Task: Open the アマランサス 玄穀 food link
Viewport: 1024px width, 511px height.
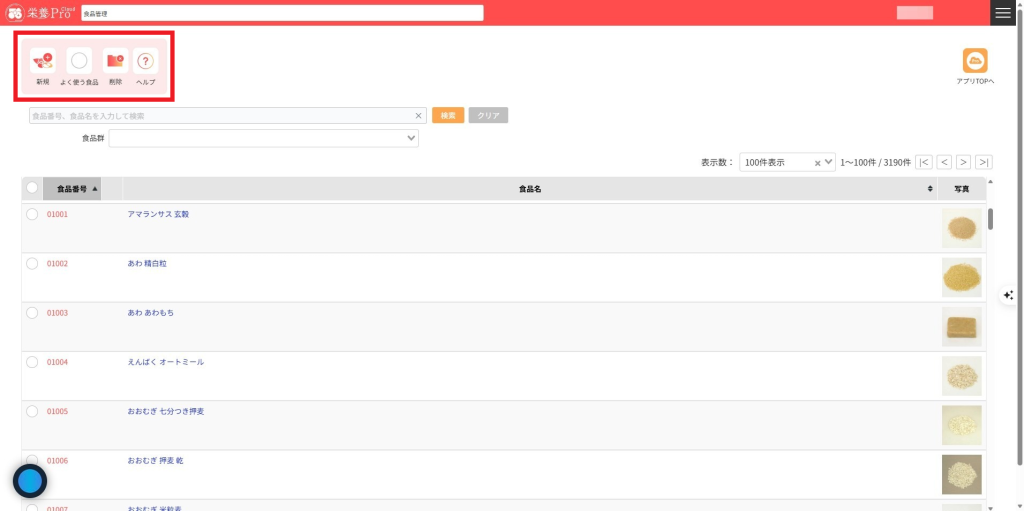Action: 158,214
